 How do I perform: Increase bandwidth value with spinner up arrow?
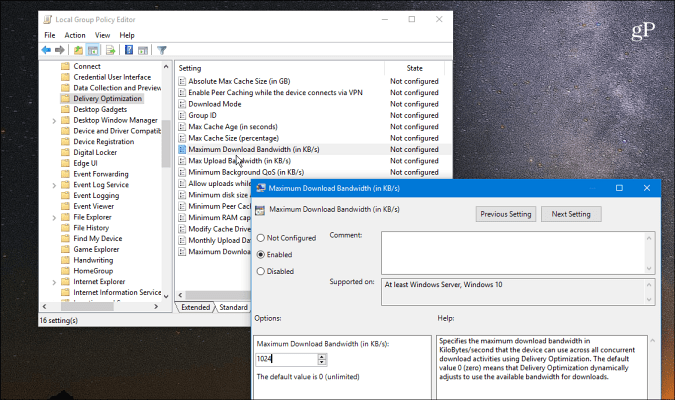322,357
